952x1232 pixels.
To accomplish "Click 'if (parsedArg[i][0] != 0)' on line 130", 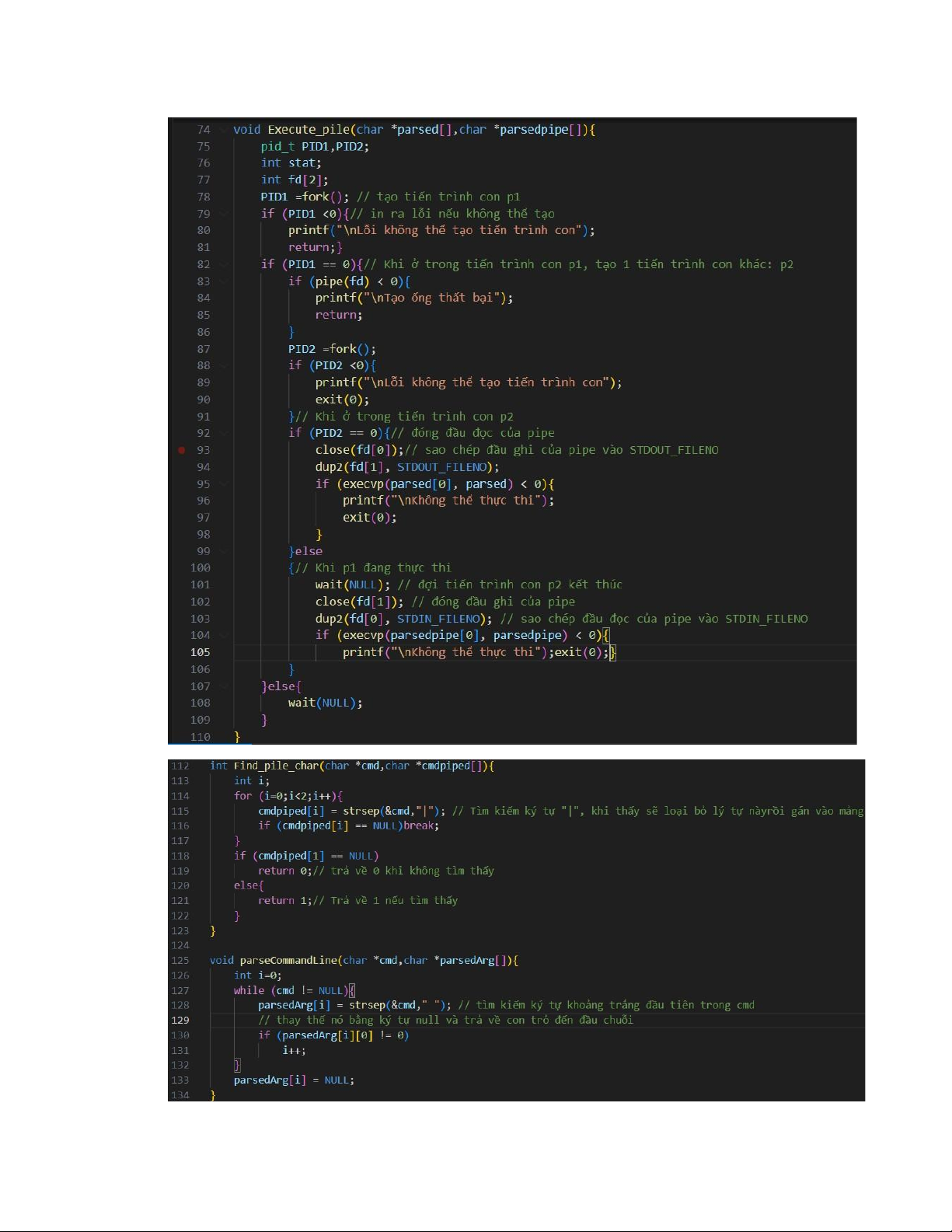I will (333, 1035).
